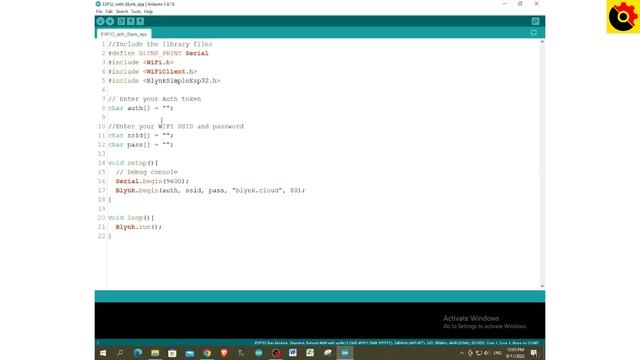The image size is (640, 360).
Task: Click code line "char auth[] = "";"
Action: coord(141,108)
